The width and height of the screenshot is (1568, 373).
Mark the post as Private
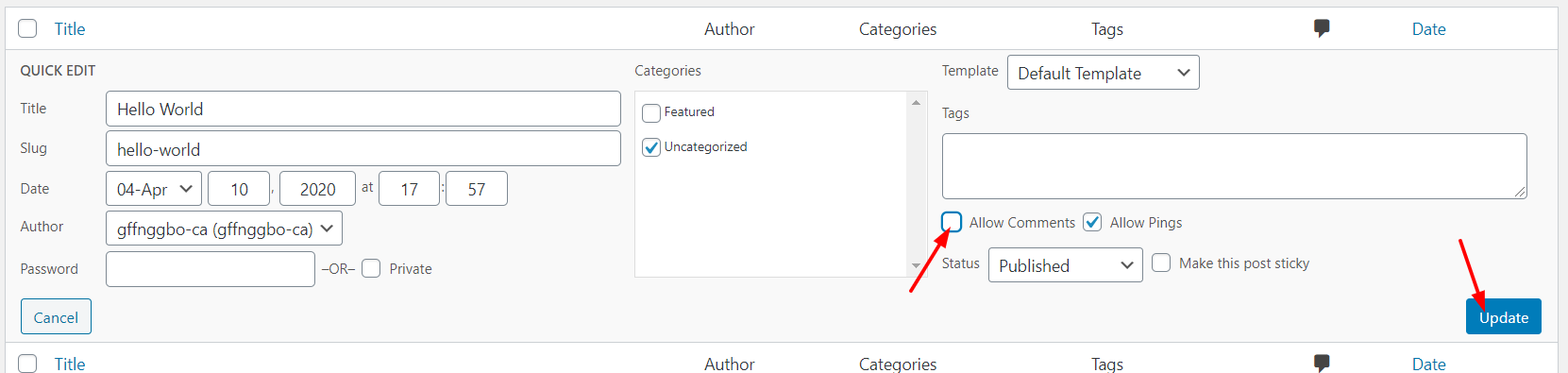click(x=371, y=268)
